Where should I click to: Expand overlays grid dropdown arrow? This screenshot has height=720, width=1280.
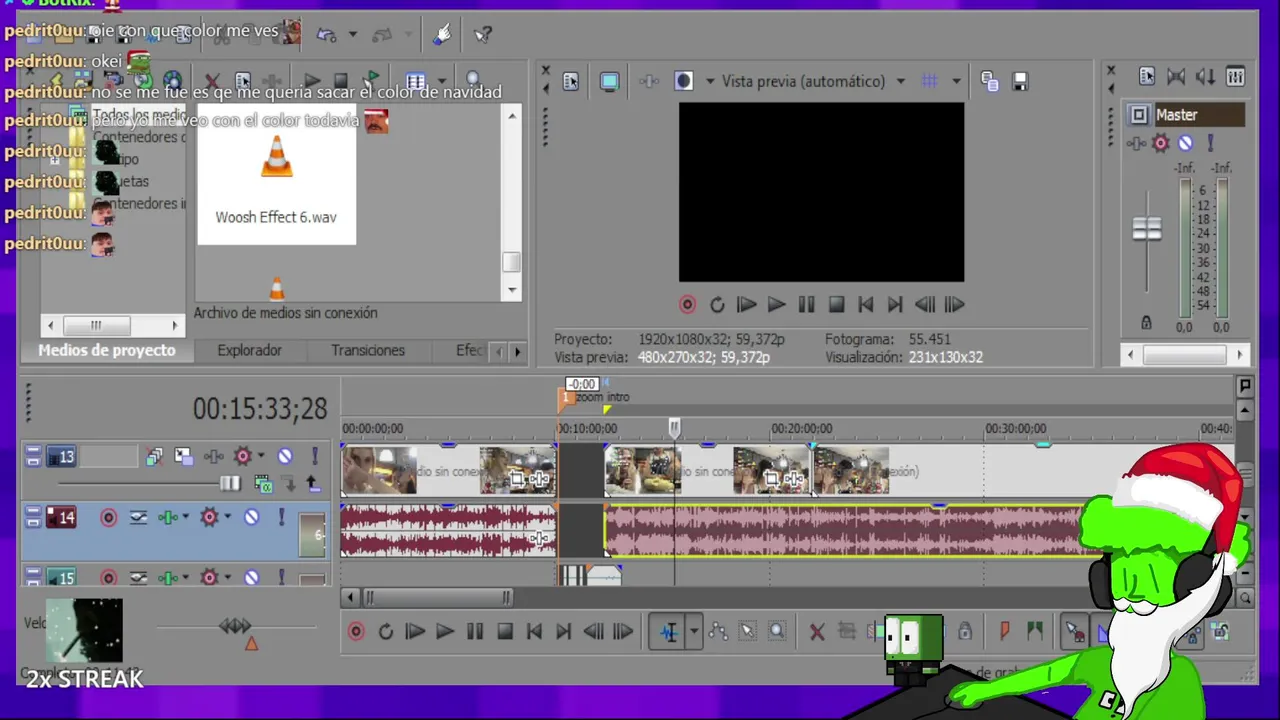click(x=956, y=82)
